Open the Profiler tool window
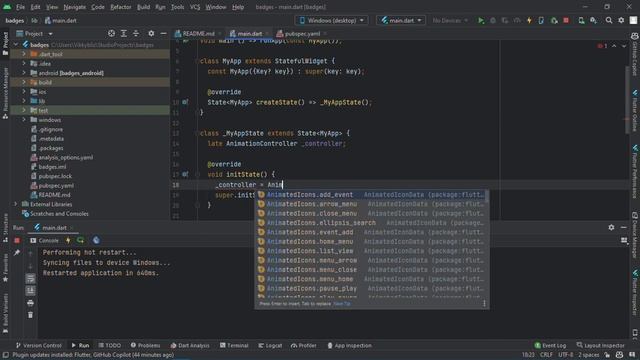This screenshot has width=640, height=360. point(304,345)
